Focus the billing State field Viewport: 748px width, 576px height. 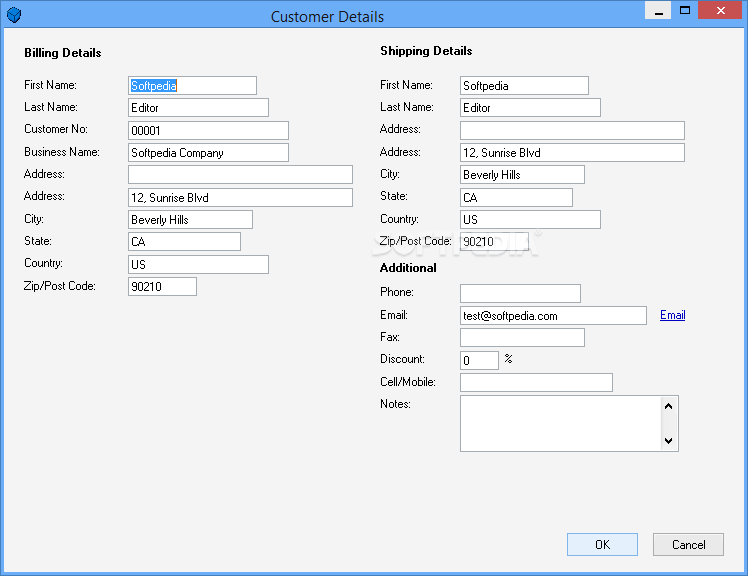click(184, 241)
